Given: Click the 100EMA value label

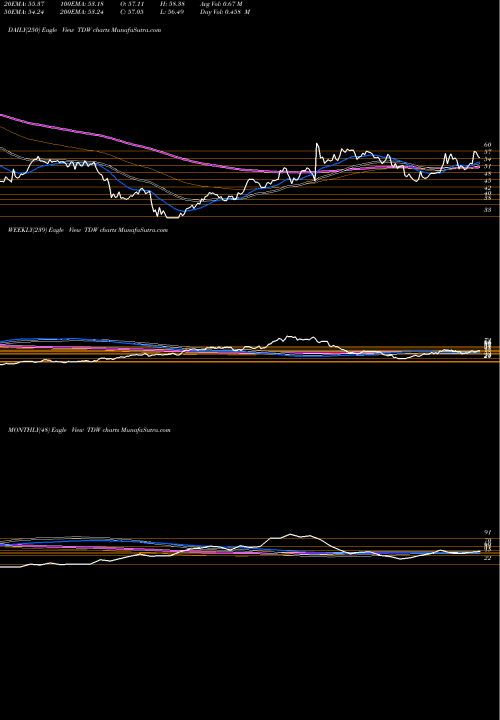Looking at the screenshot, I should point(83,4).
